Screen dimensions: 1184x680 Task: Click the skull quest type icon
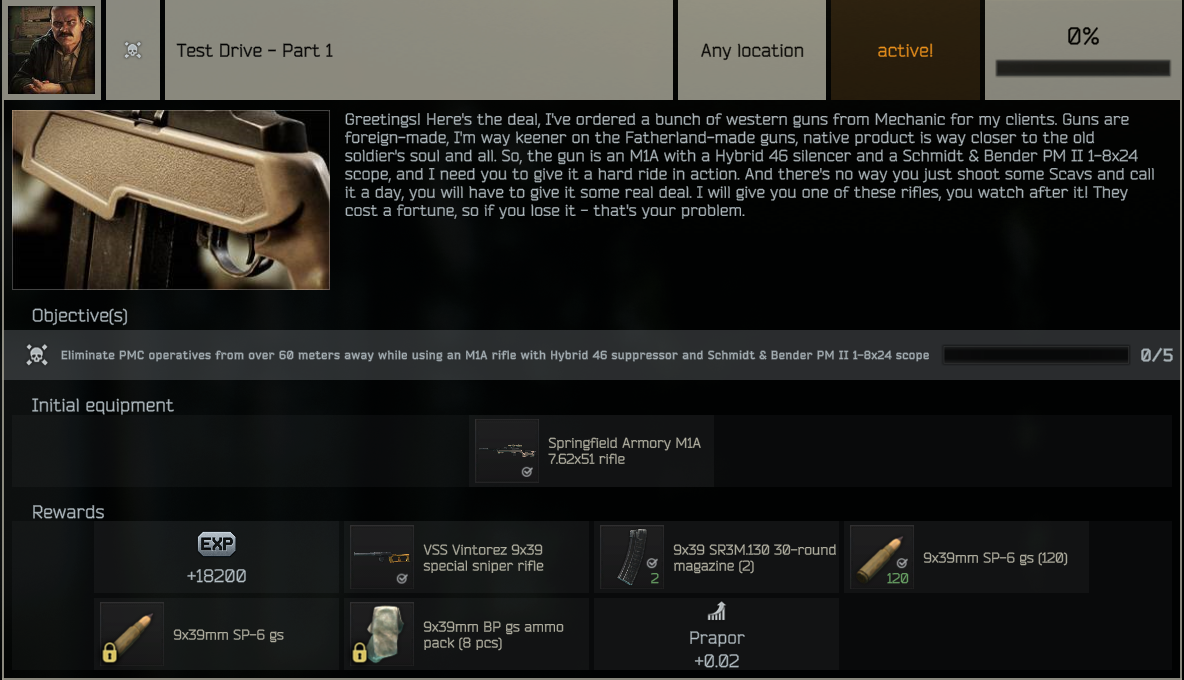pyautogui.click(x=133, y=51)
